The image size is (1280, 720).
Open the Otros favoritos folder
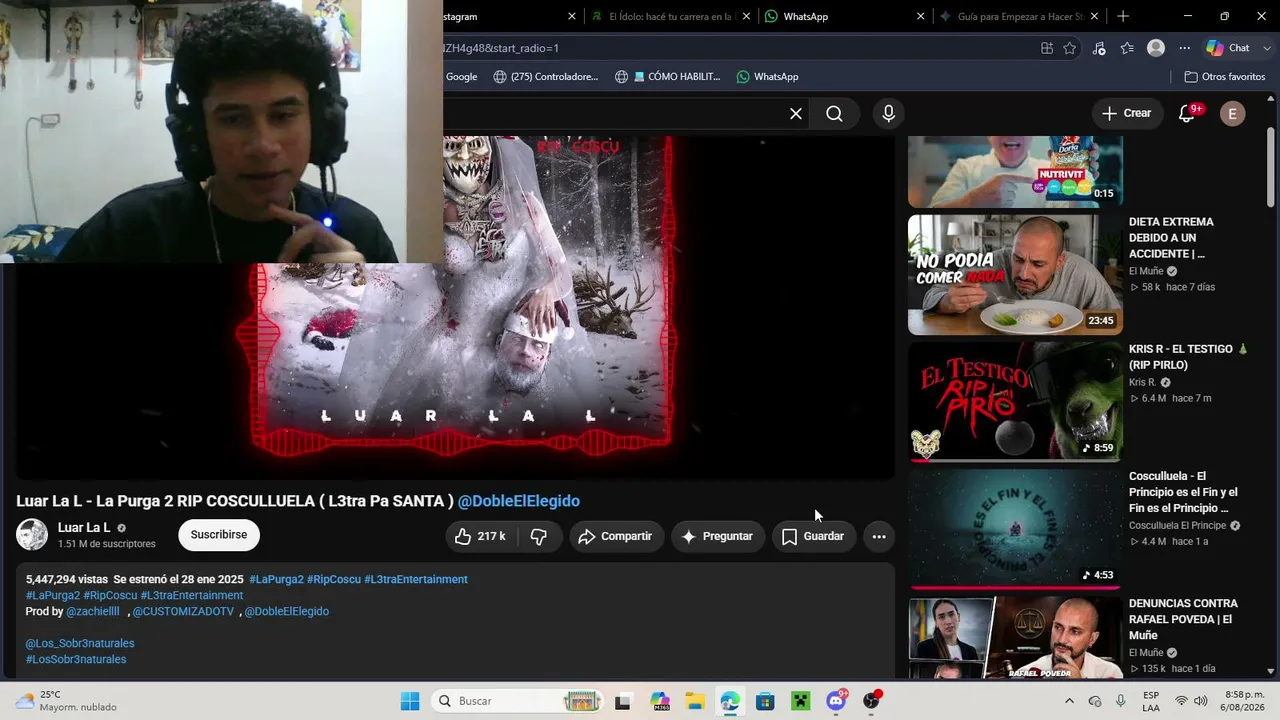click(1224, 77)
